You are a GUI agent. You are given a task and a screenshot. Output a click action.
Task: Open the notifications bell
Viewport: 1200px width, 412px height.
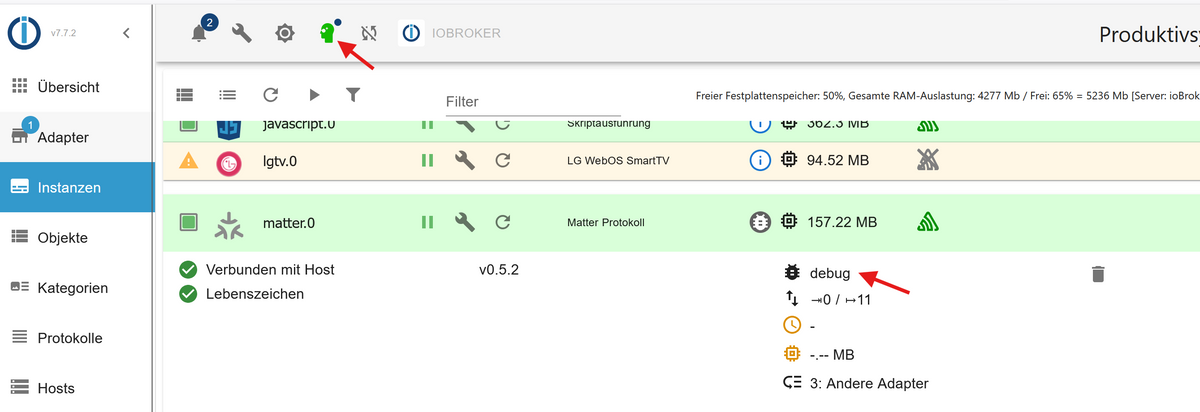pos(199,33)
